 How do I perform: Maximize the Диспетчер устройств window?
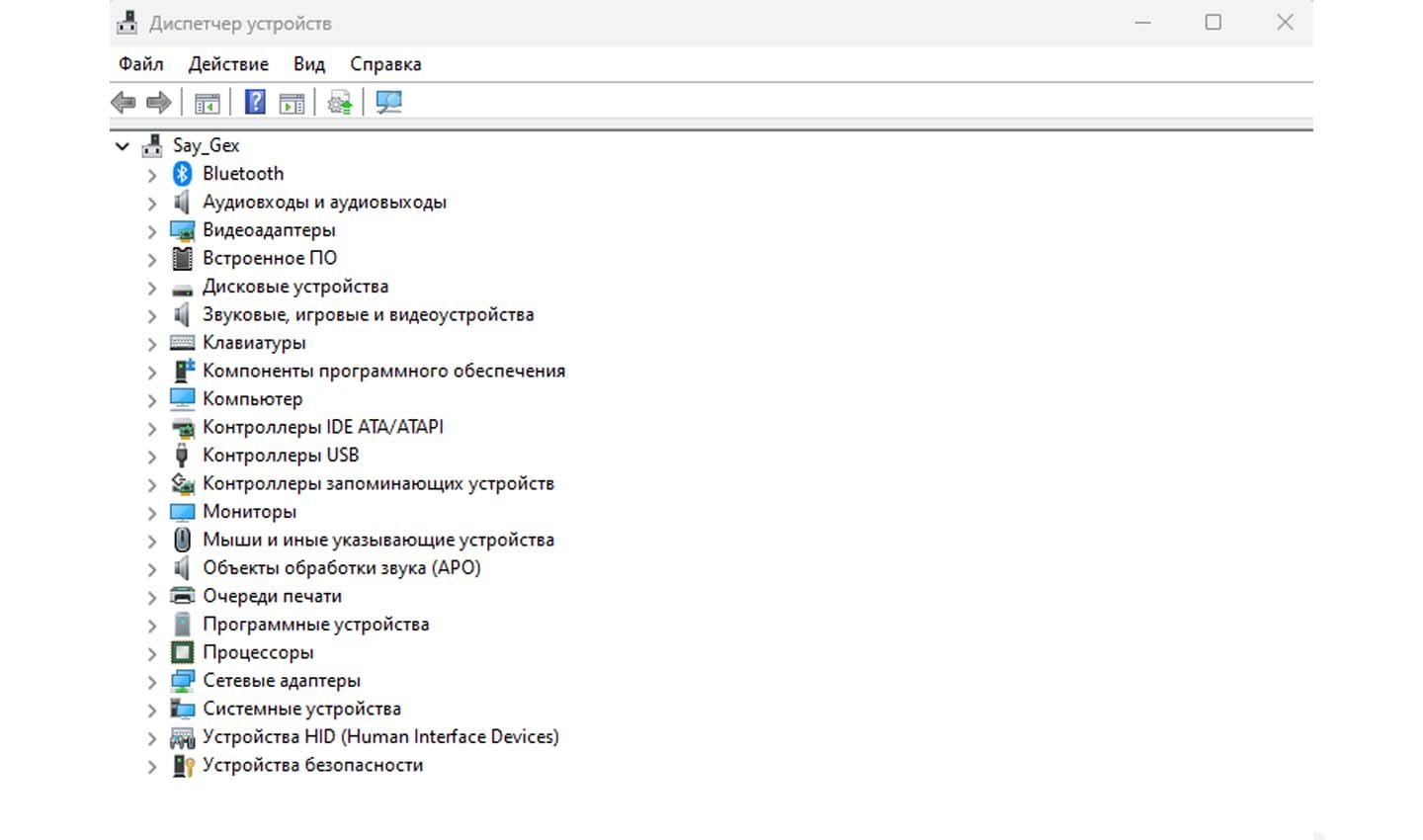(1214, 22)
